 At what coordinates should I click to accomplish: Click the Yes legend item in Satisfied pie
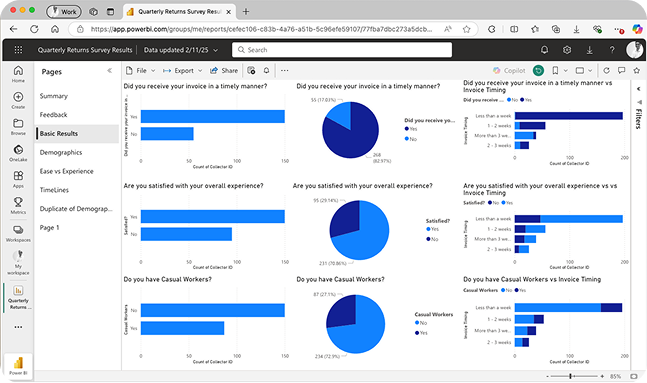432,229
